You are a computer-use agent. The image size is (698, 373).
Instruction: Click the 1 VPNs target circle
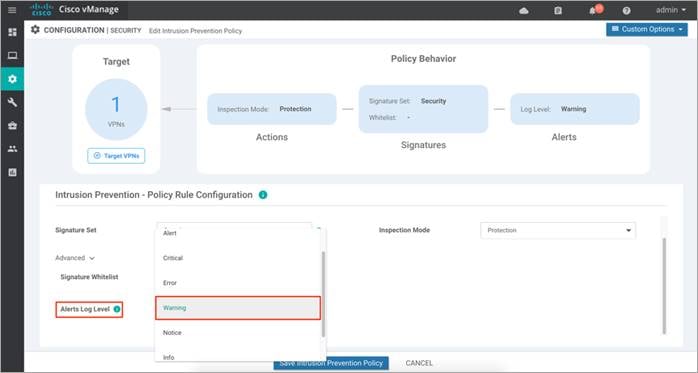(x=116, y=109)
